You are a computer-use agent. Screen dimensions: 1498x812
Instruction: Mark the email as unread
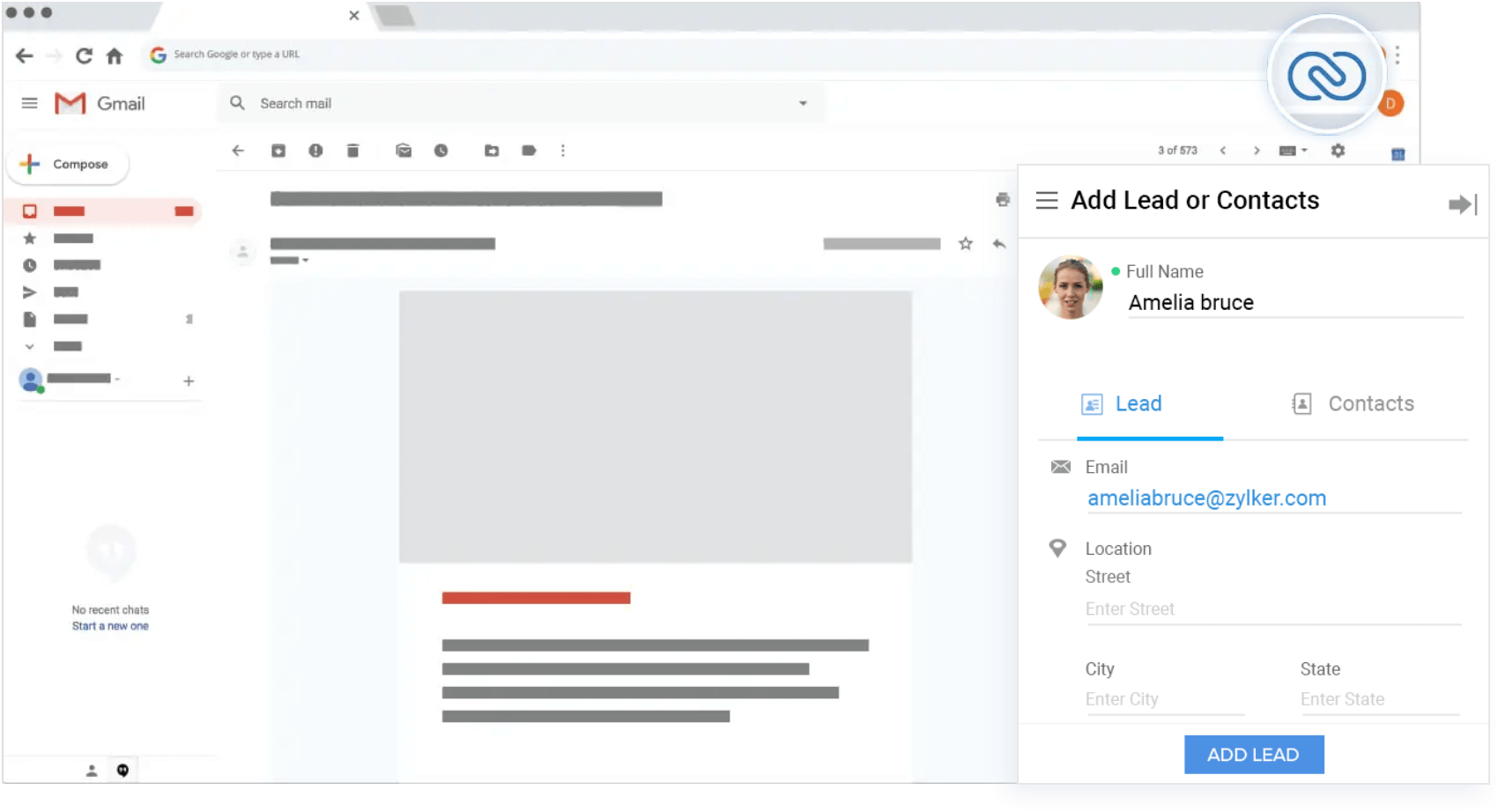[404, 151]
